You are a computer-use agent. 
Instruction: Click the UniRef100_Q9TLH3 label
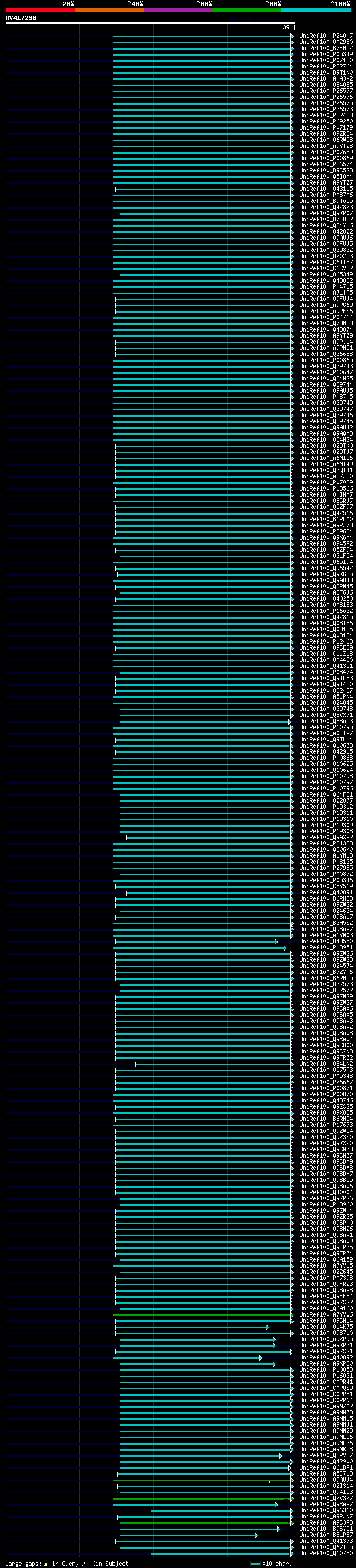(326, 679)
